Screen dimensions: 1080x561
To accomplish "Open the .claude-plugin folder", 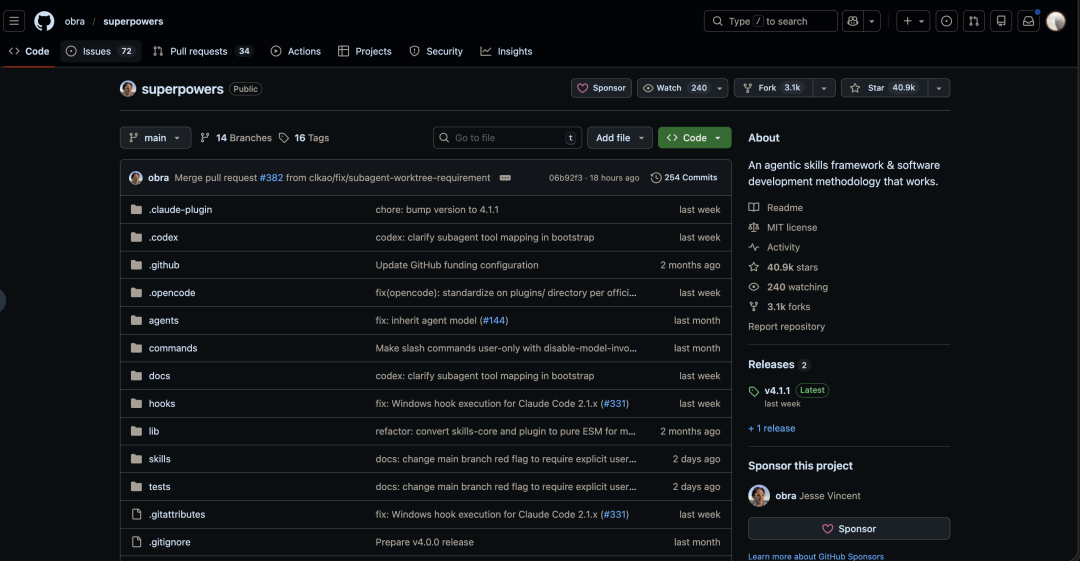I will (x=180, y=210).
